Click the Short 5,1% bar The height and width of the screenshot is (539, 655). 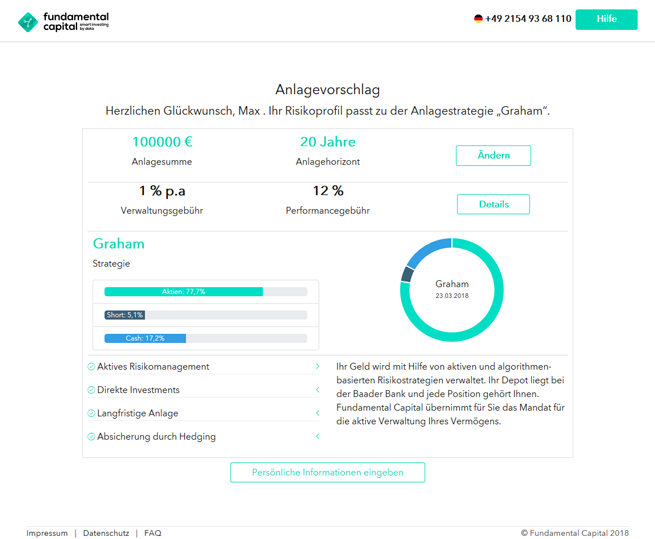tap(124, 315)
